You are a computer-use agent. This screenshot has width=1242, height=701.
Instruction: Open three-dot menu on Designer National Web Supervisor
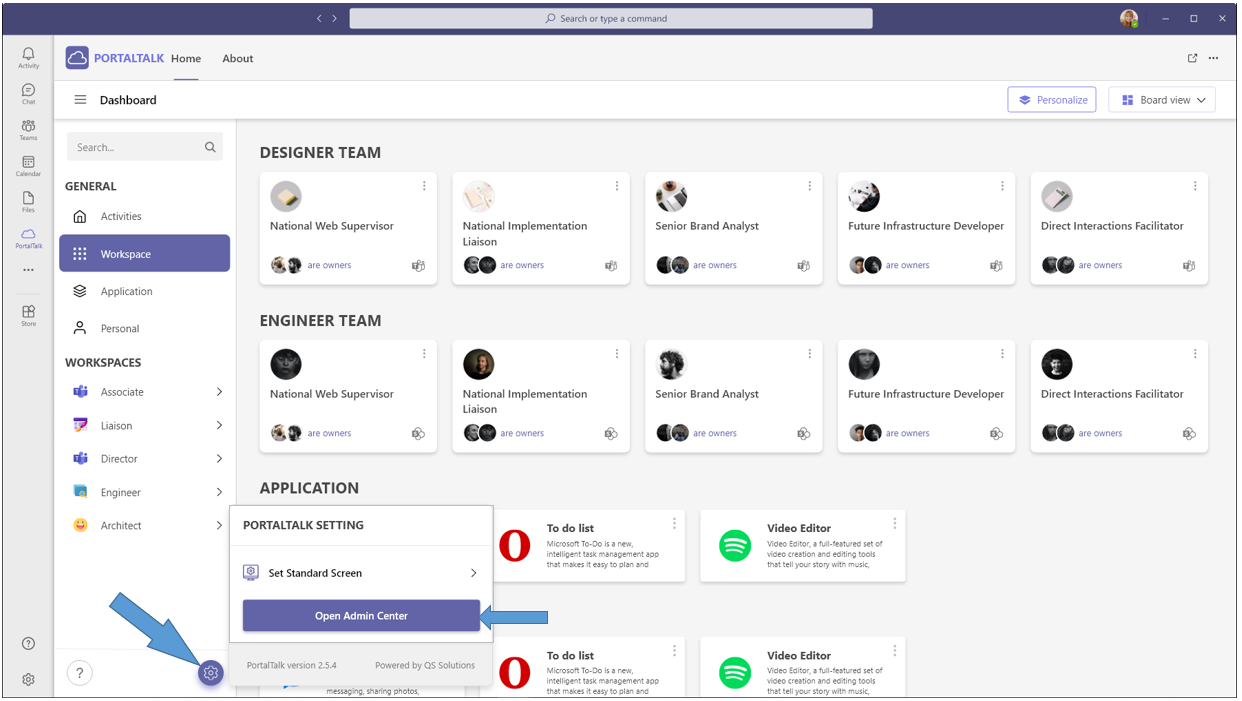click(424, 186)
